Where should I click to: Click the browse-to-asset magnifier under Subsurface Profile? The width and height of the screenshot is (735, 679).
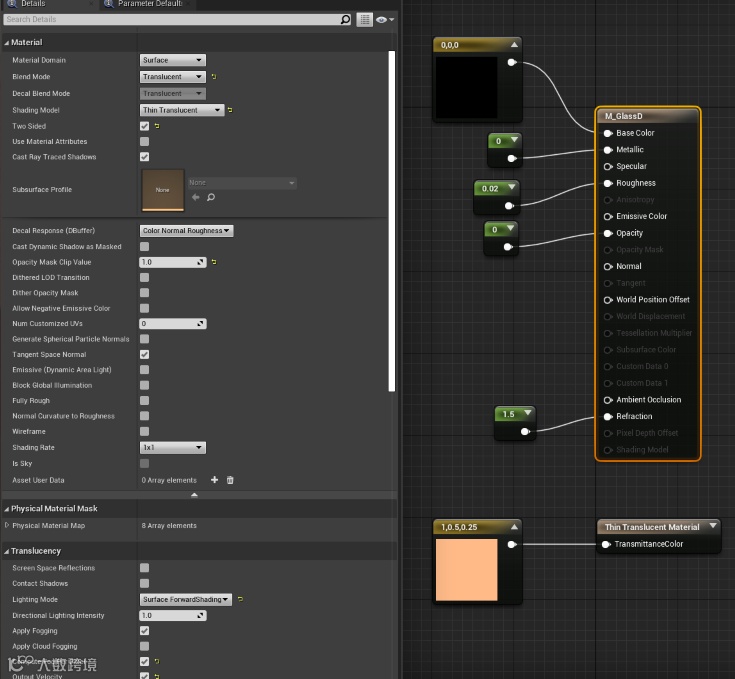pyautogui.click(x=210, y=198)
